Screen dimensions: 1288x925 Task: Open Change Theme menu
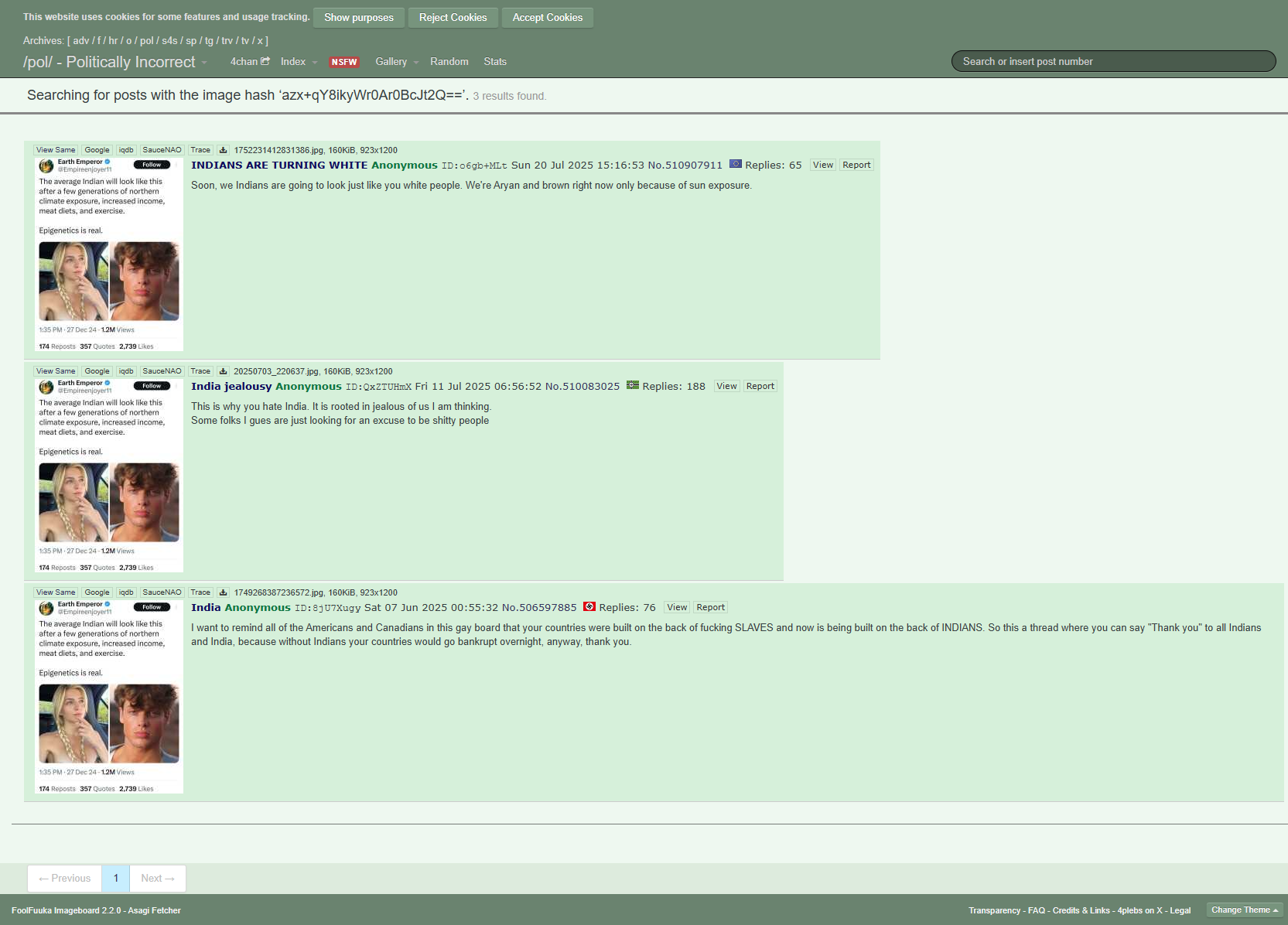coord(1245,910)
